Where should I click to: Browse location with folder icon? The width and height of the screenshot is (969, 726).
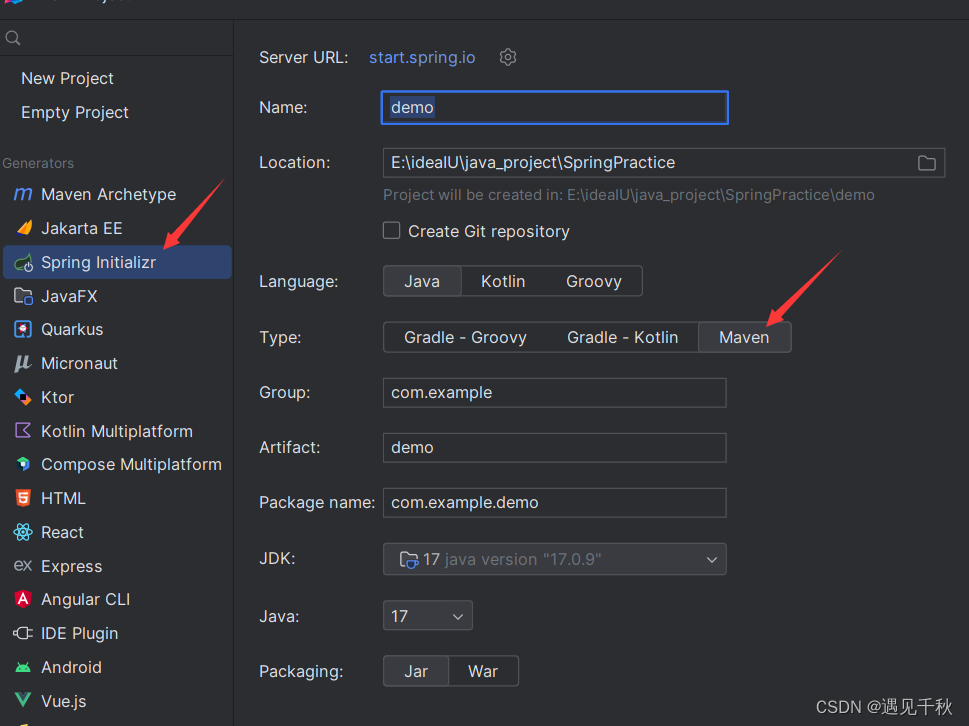[926, 163]
